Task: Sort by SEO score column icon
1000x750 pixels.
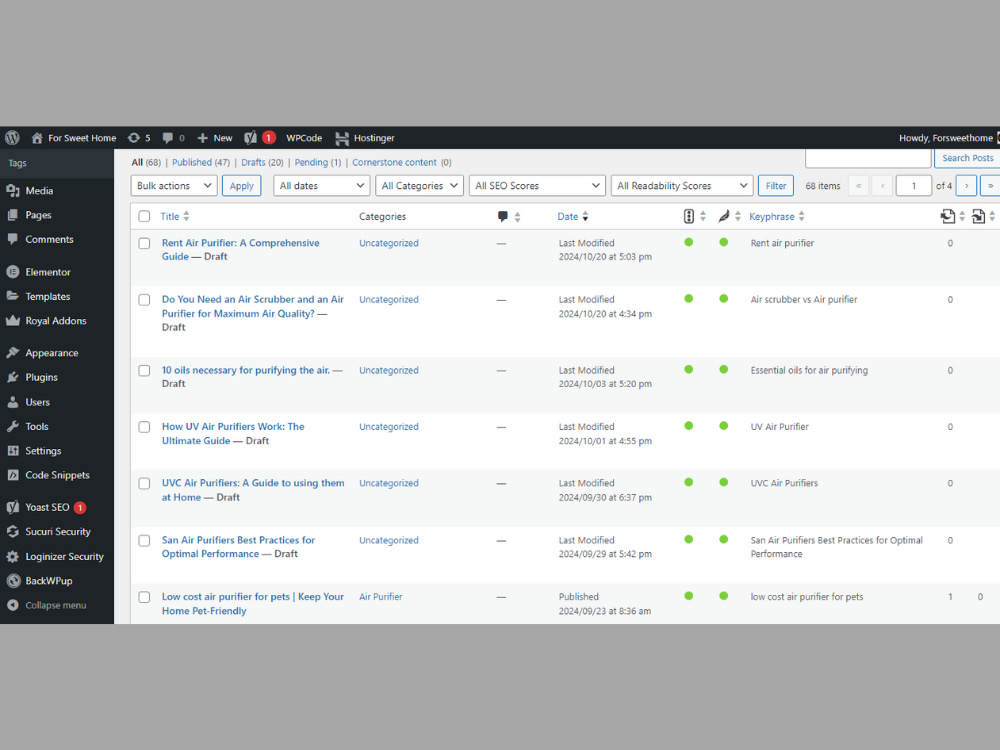Action: 689,216
